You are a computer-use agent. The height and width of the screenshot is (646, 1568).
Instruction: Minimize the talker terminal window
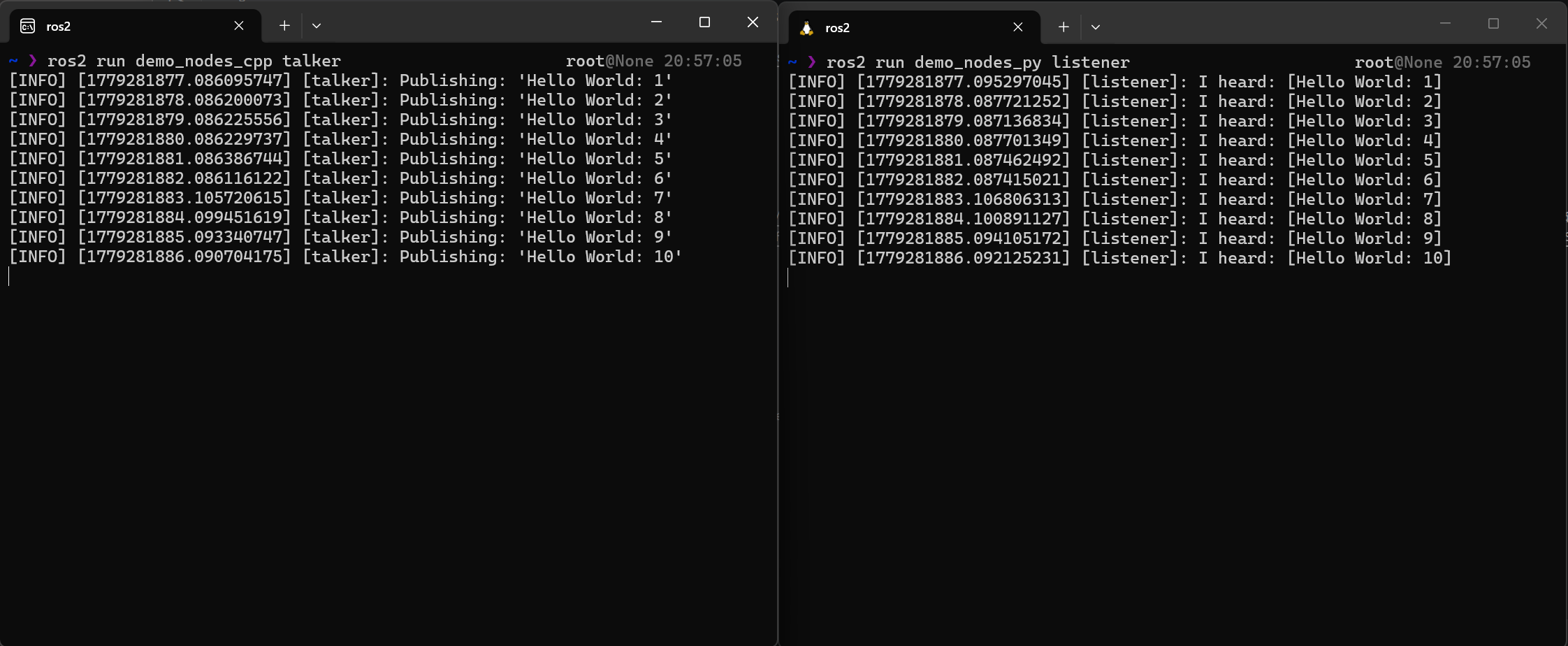pyautogui.click(x=656, y=22)
